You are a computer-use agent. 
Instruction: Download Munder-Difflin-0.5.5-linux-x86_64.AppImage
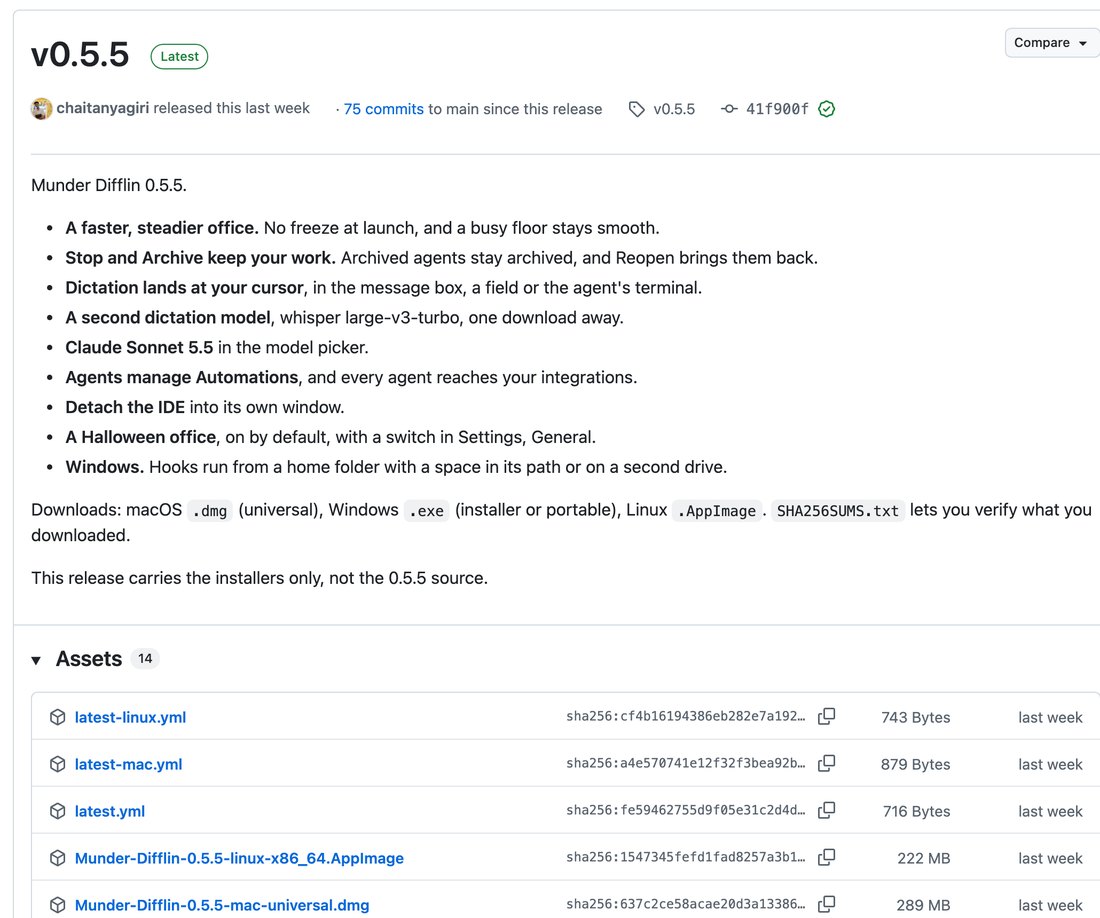tap(239, 858)
